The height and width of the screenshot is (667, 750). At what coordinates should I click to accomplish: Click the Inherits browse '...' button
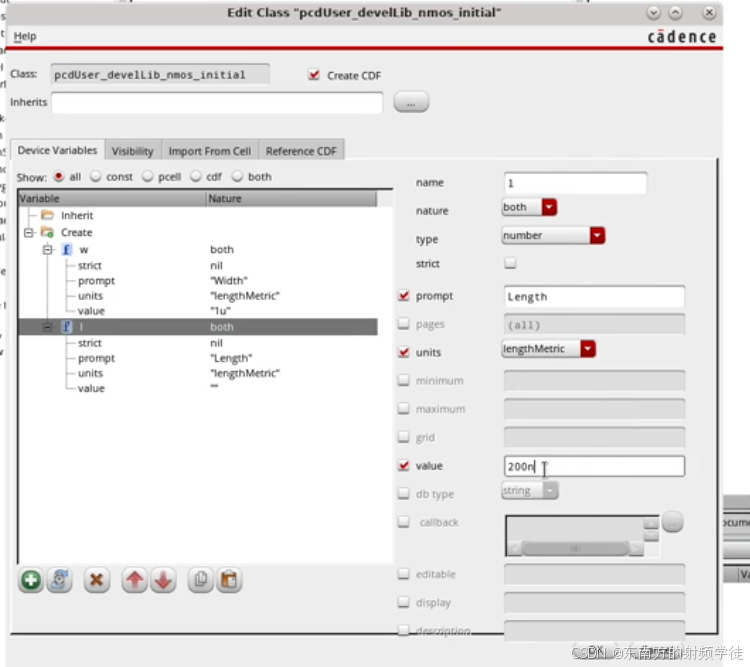click(411, 102)
